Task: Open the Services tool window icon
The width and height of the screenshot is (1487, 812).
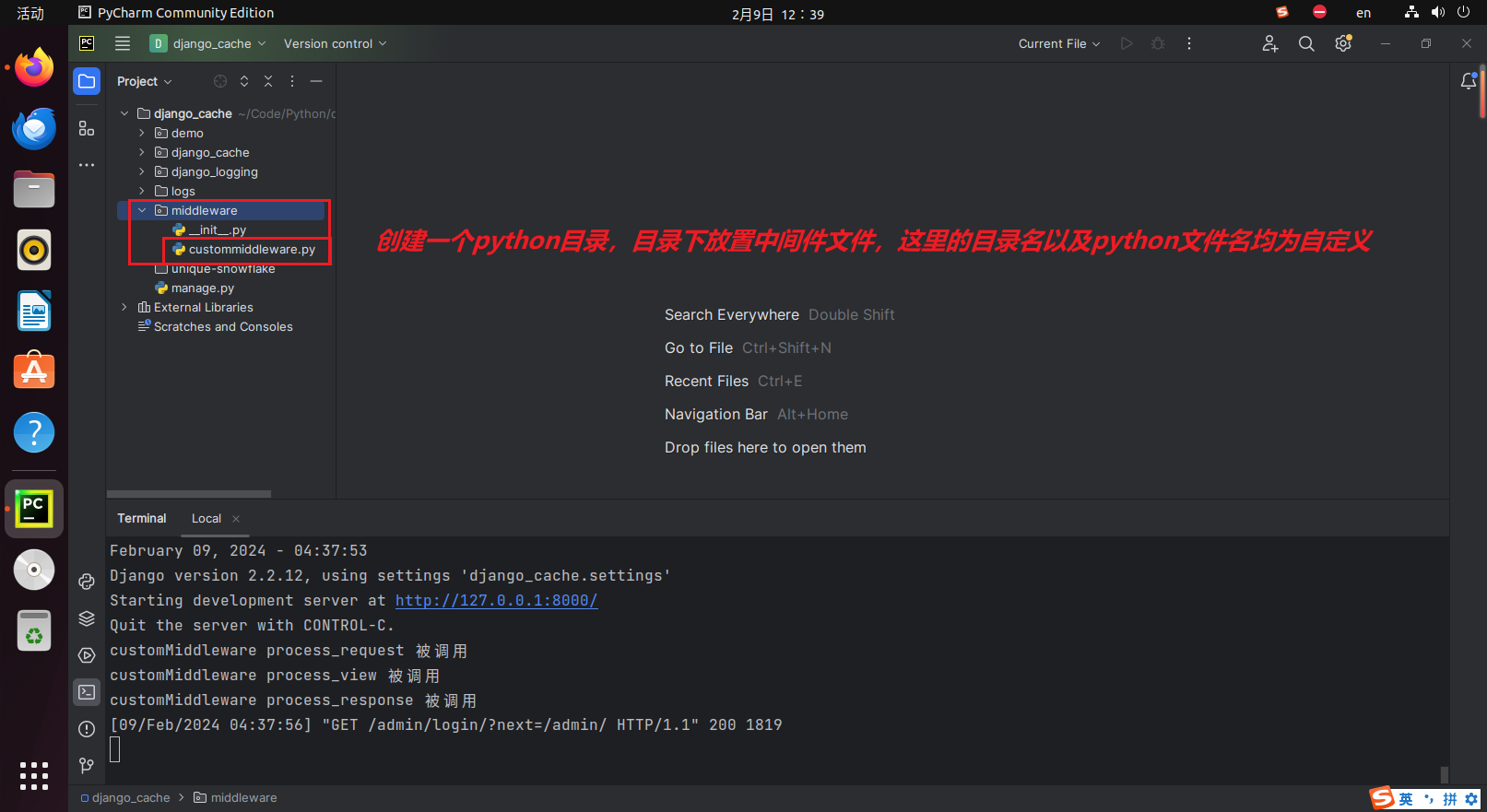Action: 87,655
